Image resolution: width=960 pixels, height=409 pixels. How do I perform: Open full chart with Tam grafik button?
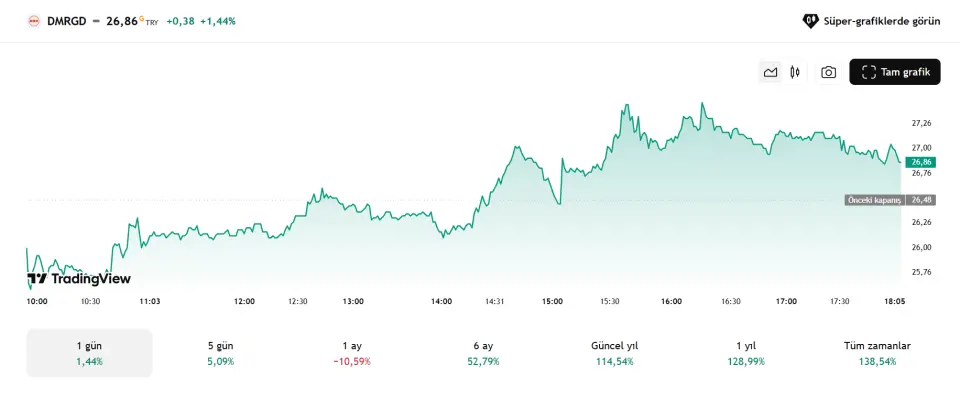point(895,72)
